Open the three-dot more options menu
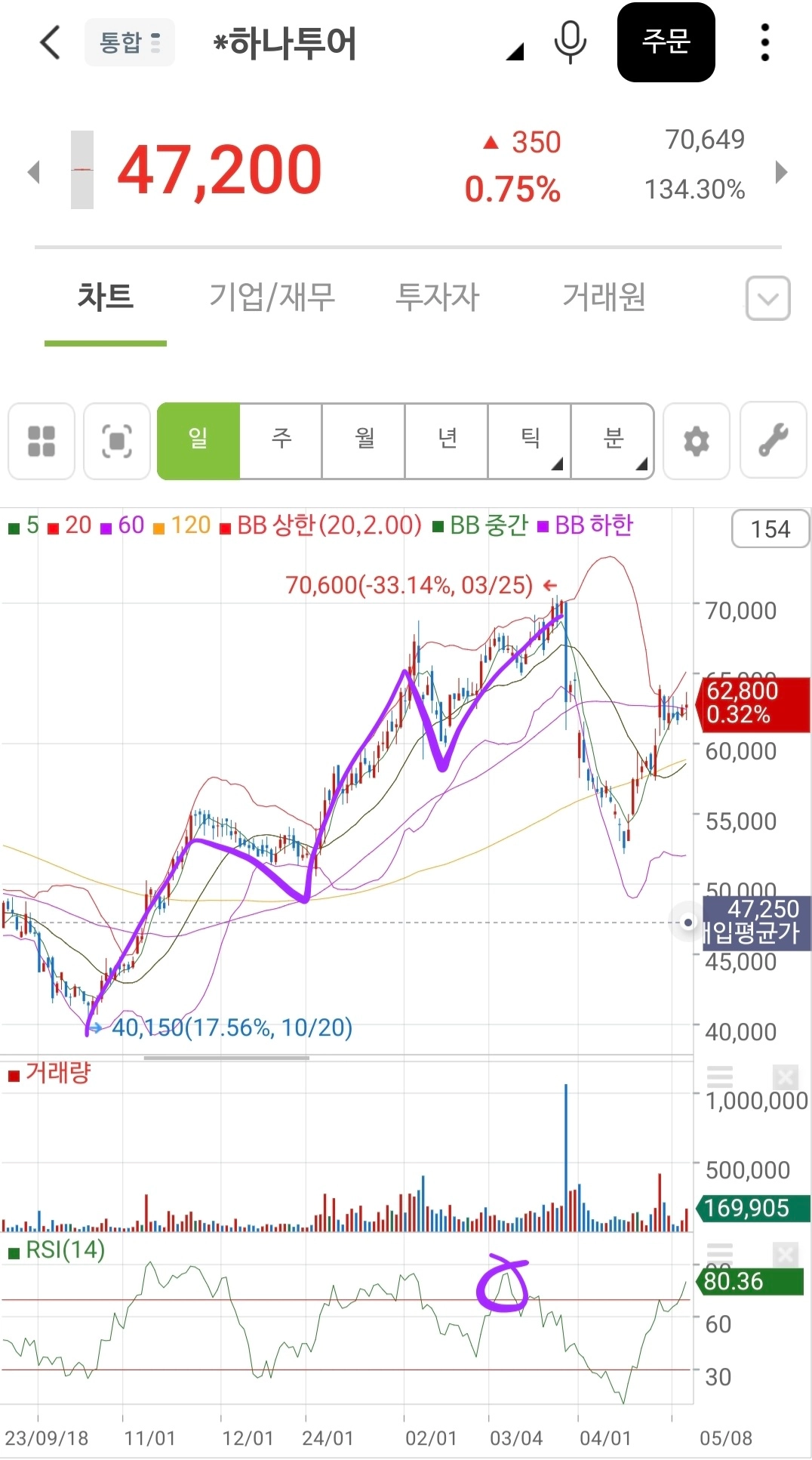812x1460 pixels. (x=764, y=42)
